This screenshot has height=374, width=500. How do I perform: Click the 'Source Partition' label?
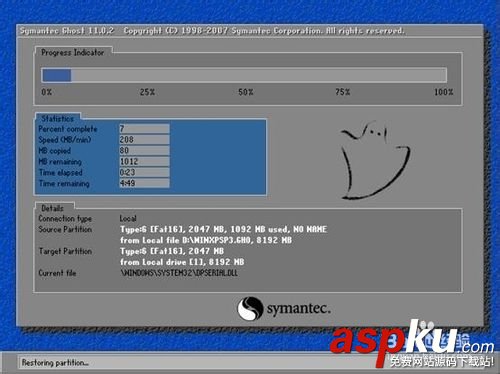click(x=65, y=229)
